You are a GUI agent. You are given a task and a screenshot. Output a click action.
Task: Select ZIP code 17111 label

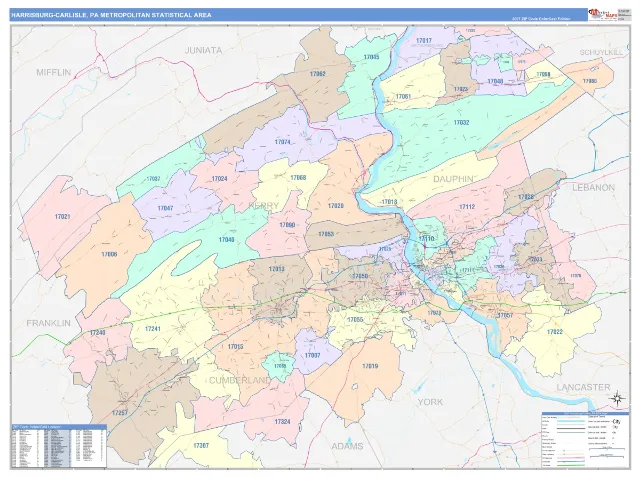click(x=468, y=270)
